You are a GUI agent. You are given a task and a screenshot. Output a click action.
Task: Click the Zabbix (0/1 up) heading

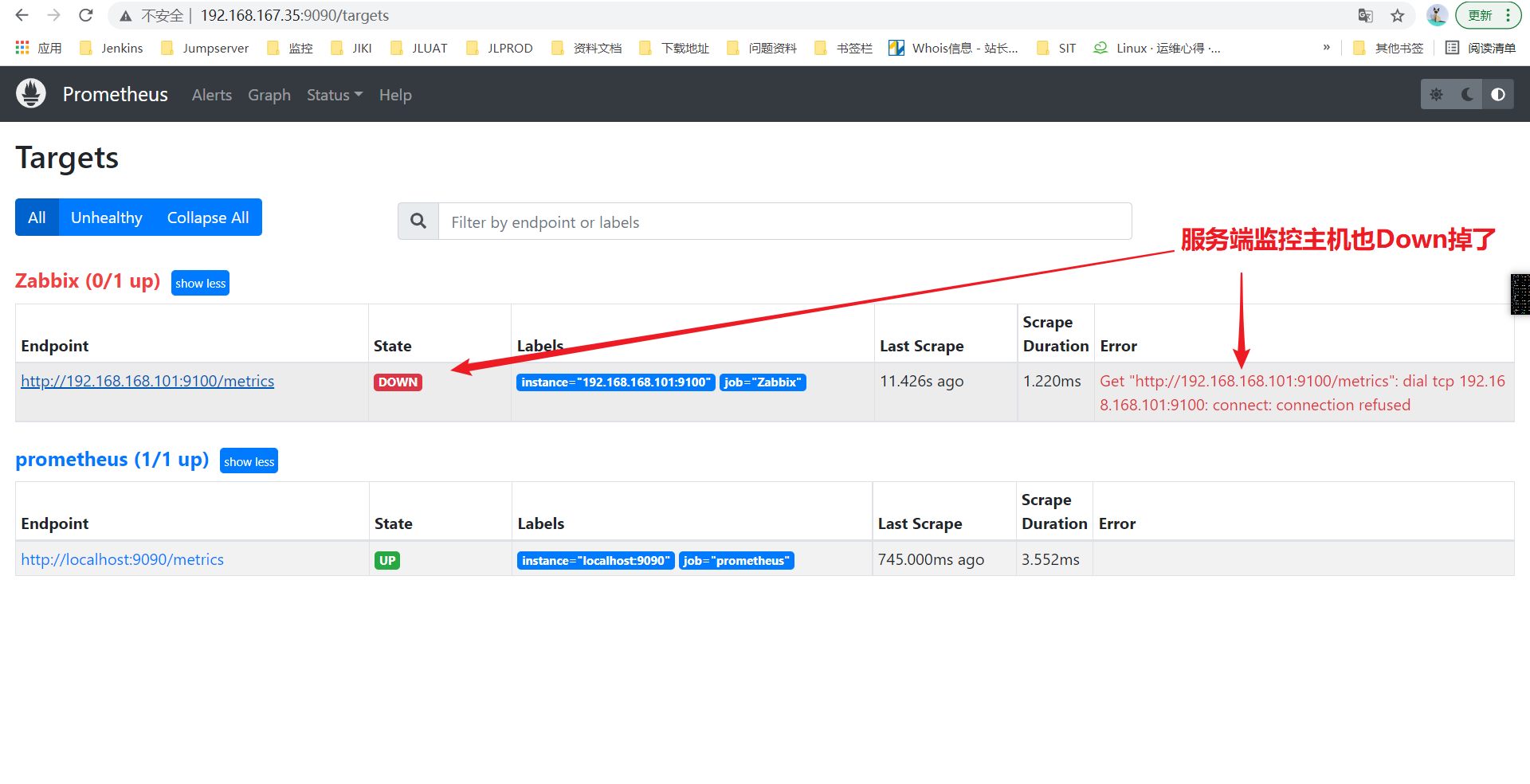tap(88, 280)
